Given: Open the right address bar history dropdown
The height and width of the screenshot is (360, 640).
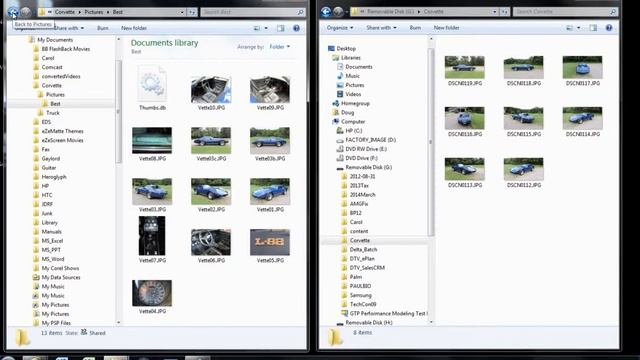Looking at the screenshot, I should pos(495,12).
